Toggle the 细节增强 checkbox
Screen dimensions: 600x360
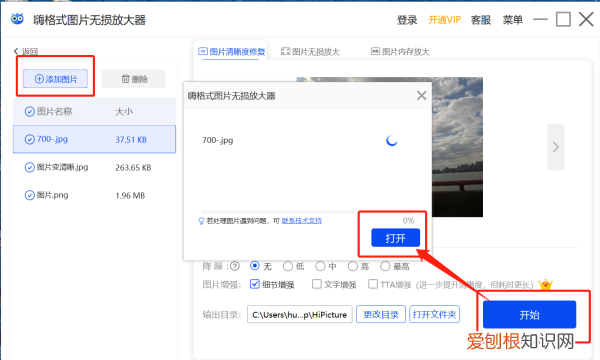[255, 284]
